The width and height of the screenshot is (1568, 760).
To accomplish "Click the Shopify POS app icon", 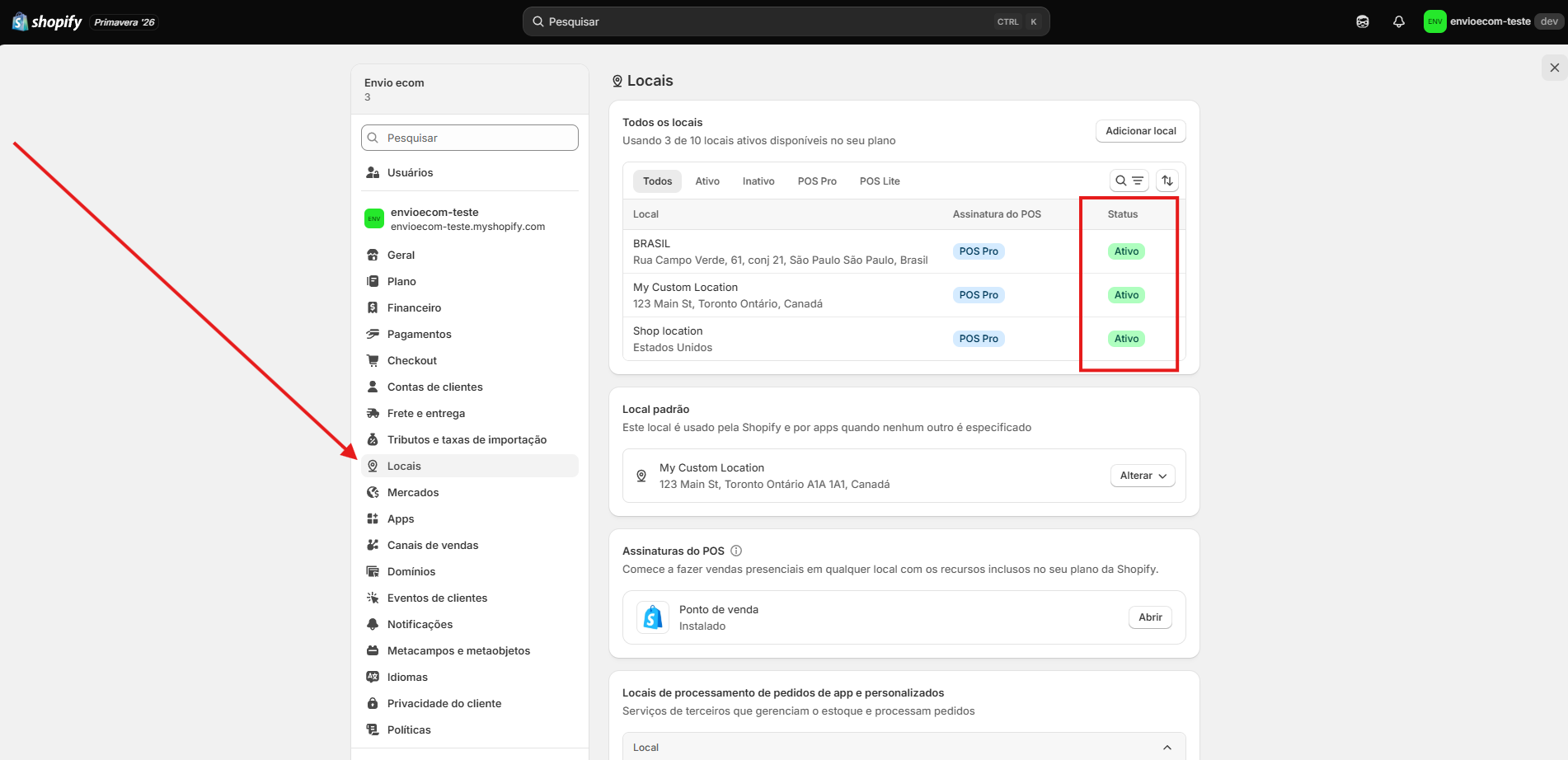I will coord(653,617).
